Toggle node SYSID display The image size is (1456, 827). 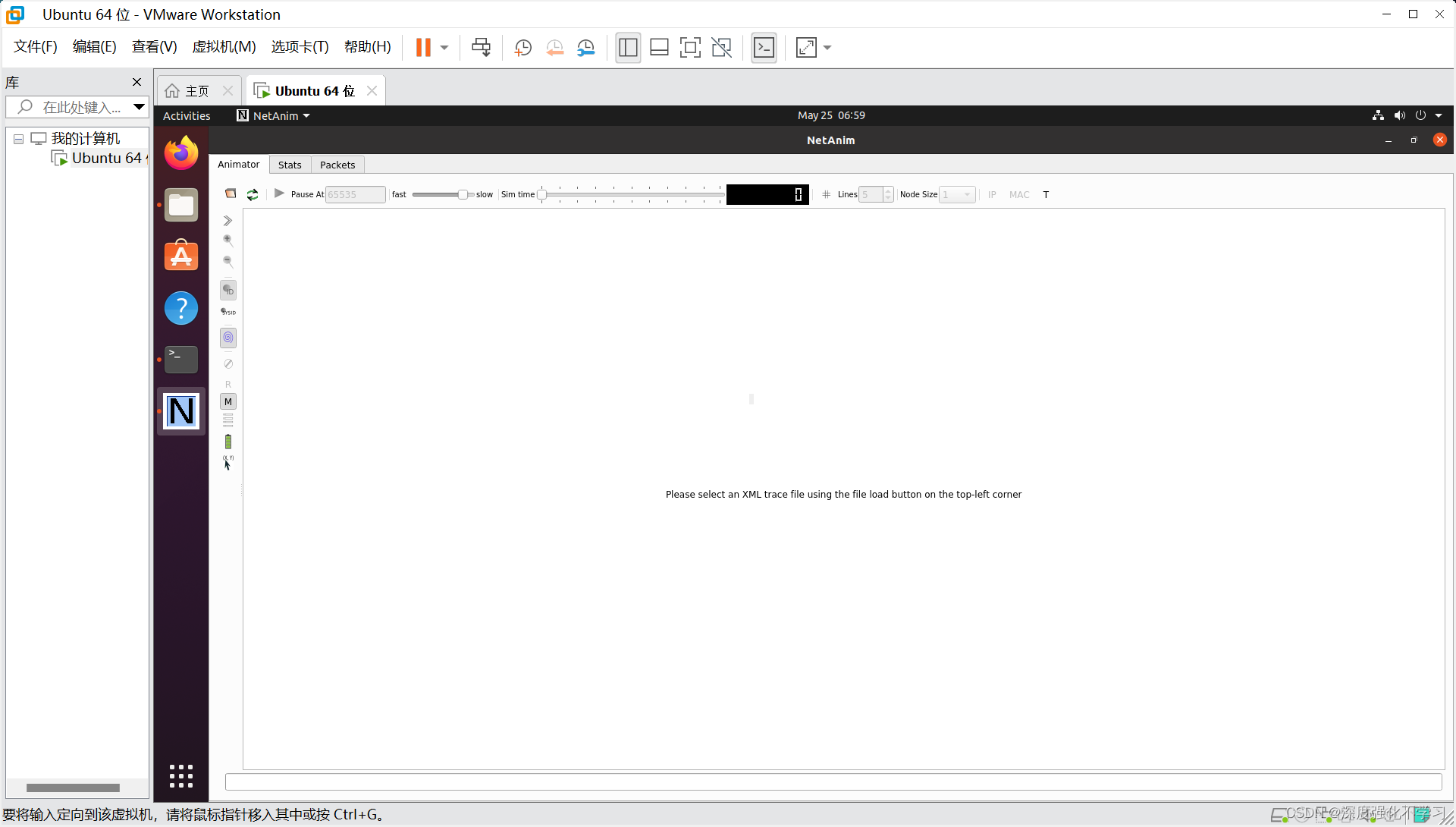[228, 312]
